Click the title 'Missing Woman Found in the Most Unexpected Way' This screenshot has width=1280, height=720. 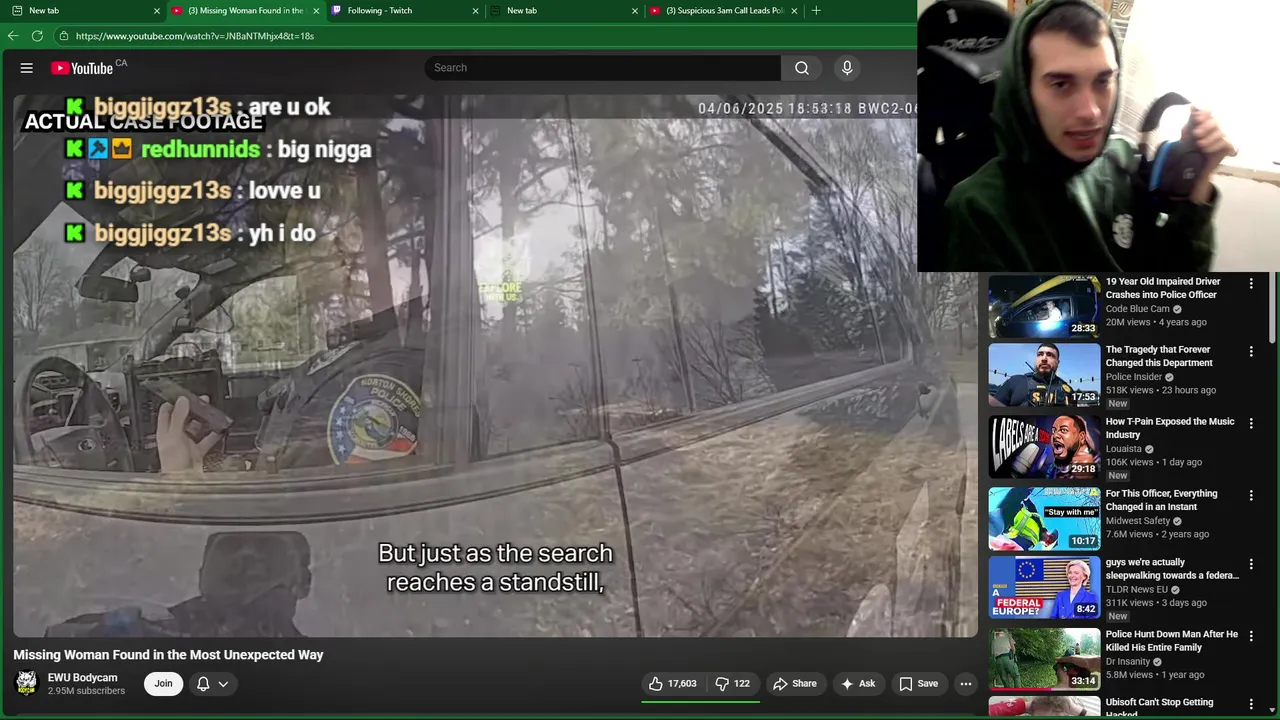click(168, 655)
